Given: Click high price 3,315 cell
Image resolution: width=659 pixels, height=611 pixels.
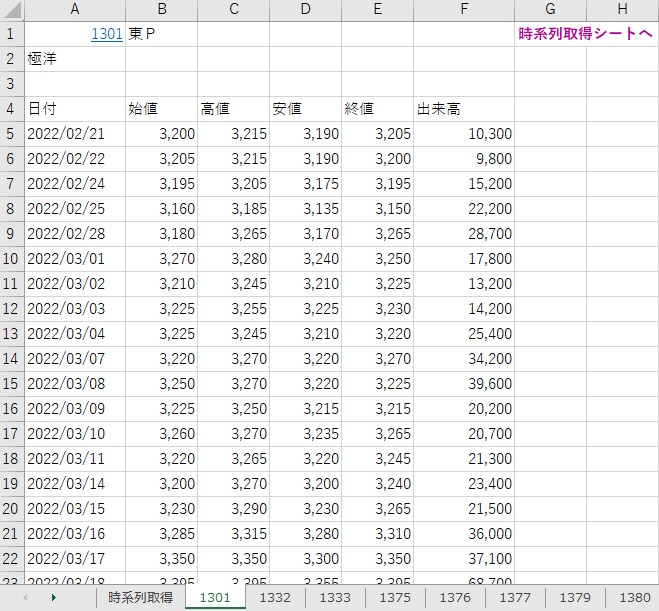Looking at the screenshot, I should (x=234, y=534).
